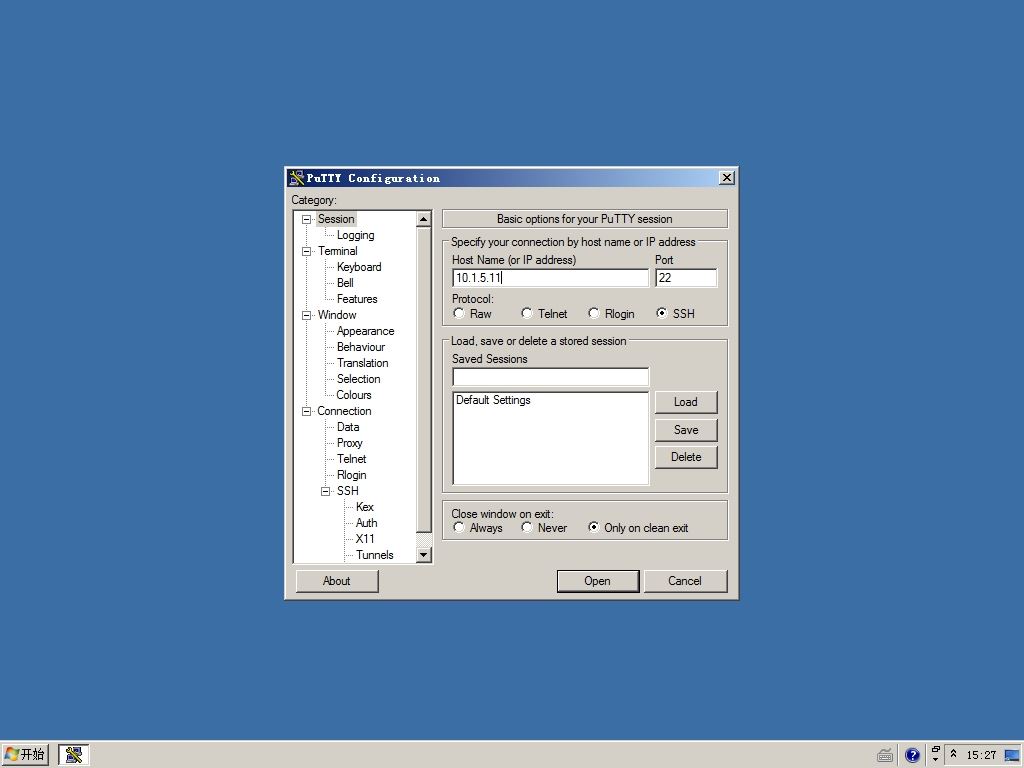Open the Translation category
This screenshot has height=768, width=1024.
click(362, 363)
